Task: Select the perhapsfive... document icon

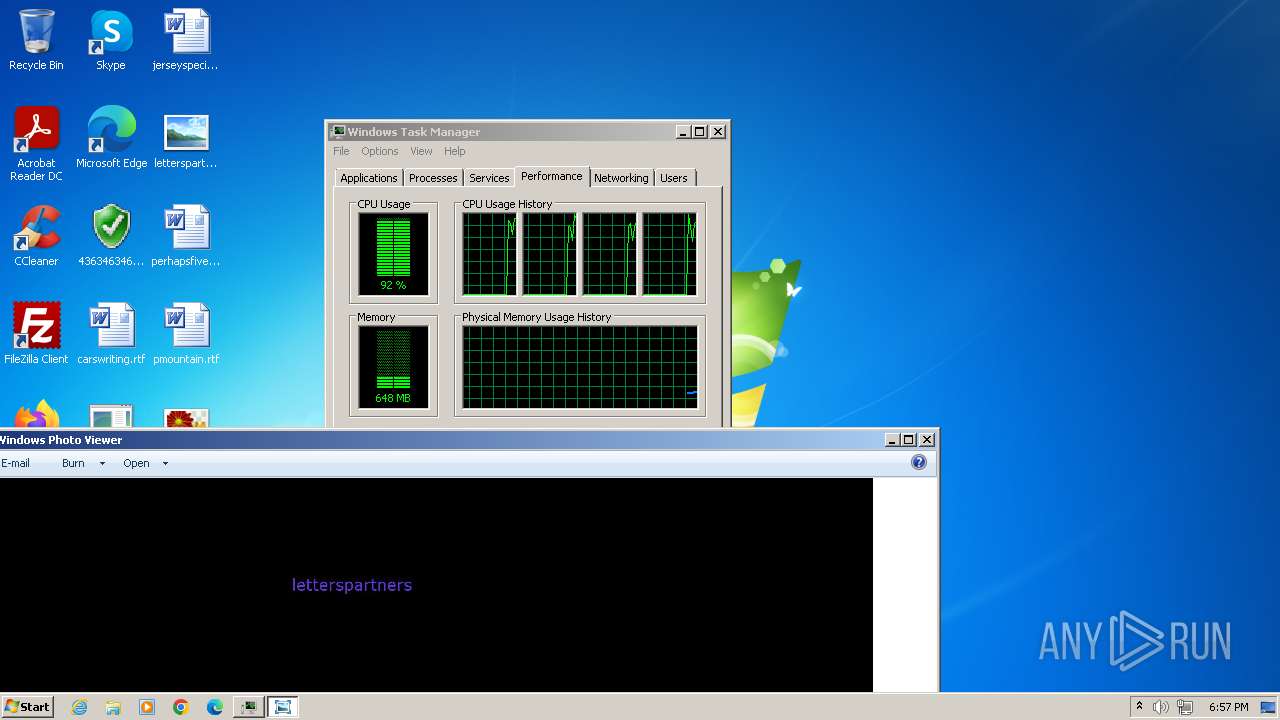Action: pyautogui.click(x=186, y=236)
